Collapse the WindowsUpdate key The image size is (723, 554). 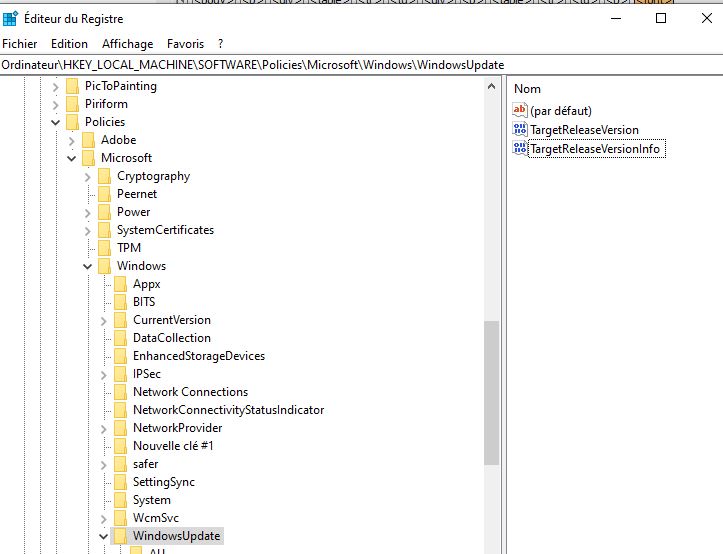(x=104, y=536)
